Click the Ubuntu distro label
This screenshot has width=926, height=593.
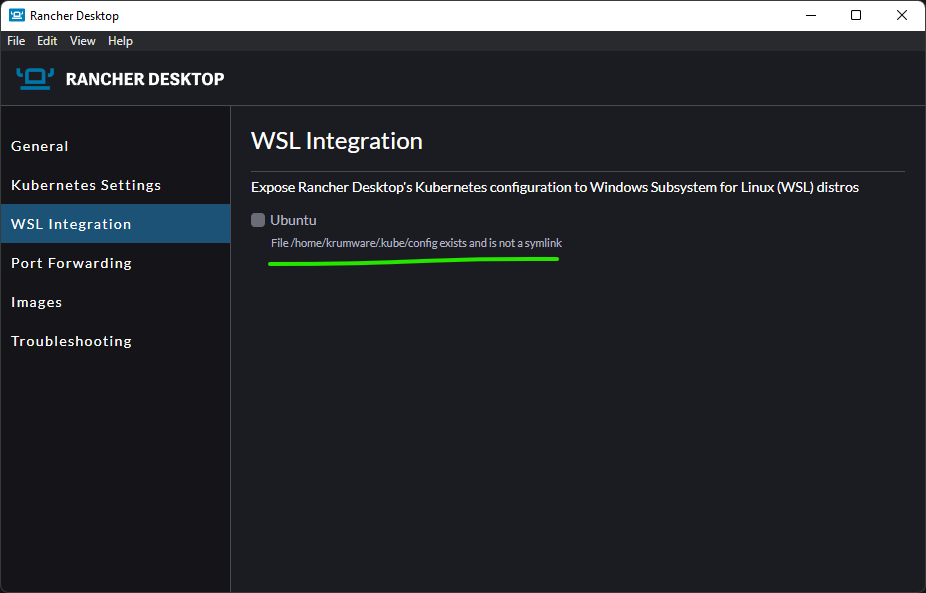tap(293, 220)
